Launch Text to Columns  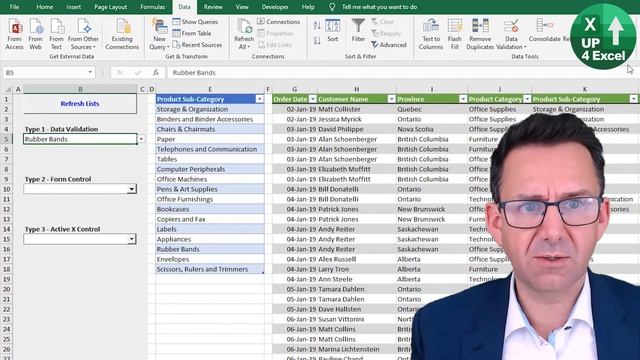pos(431,35)
